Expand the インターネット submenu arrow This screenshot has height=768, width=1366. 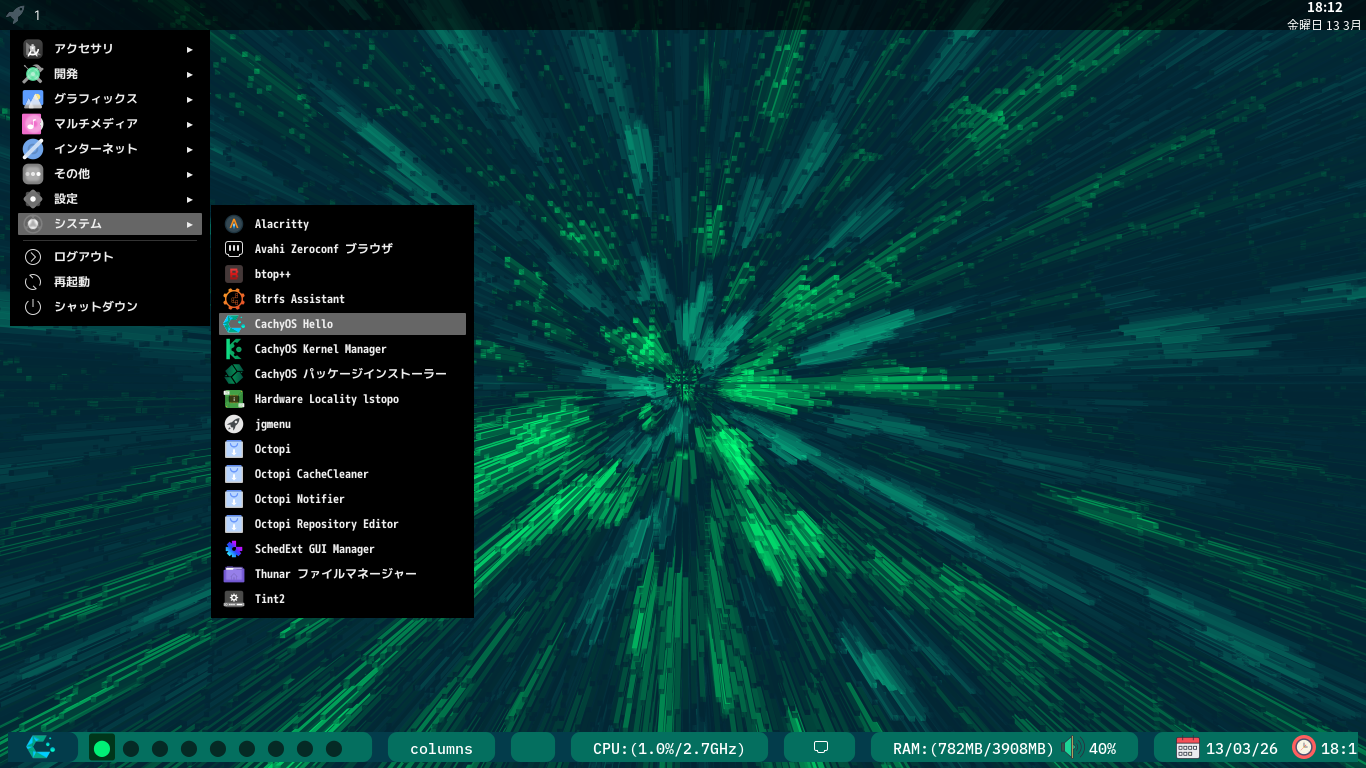click(189, 149)
